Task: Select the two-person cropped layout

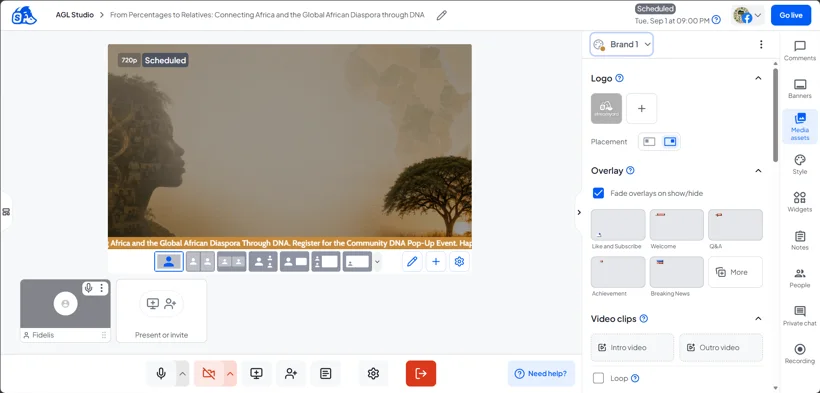Action: pyautogui.click(x=200, y=262)
